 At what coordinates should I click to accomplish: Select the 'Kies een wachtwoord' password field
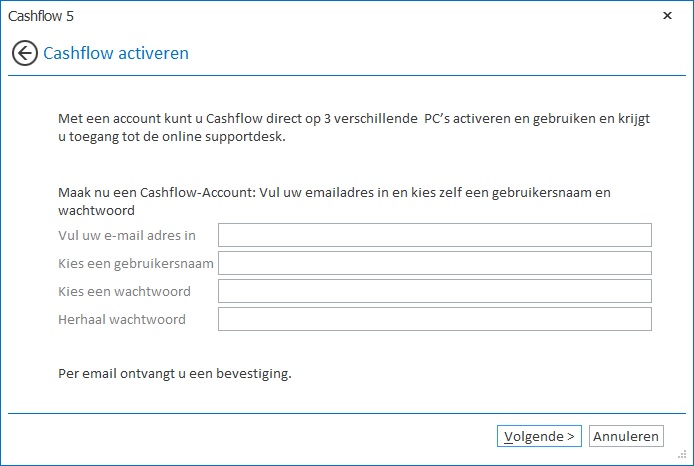[x=434, y=291]
